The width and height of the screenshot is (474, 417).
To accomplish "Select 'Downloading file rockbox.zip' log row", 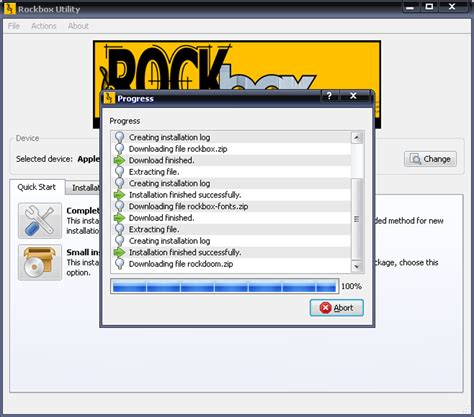I will [x=231, y=149].
